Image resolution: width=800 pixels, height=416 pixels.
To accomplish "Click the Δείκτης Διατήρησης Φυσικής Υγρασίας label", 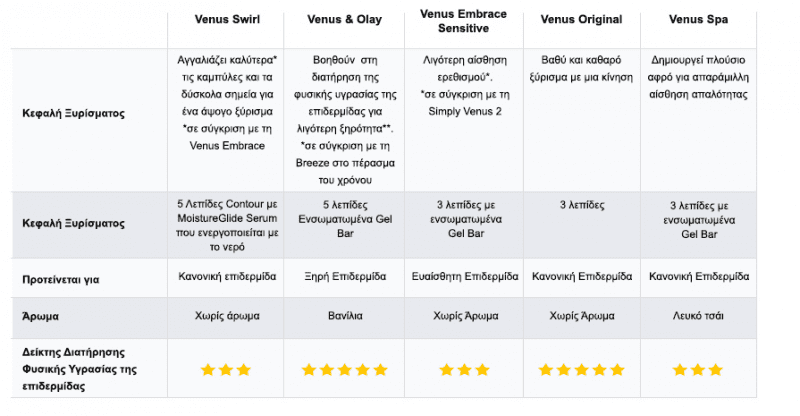I will coord(79,369).
